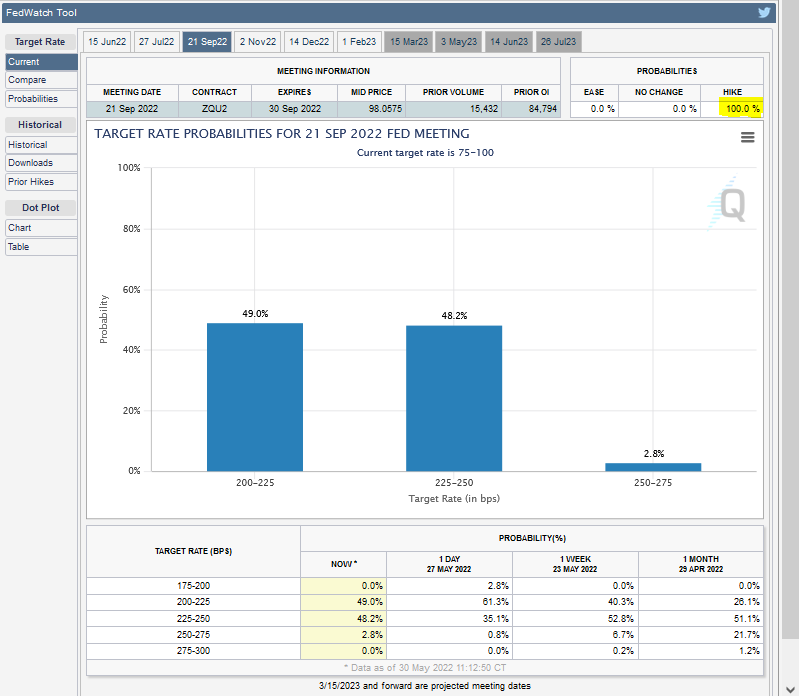Screen dimensions: 800x696
Task: Click the 200-225 probability bar
Action: point(255,397)
